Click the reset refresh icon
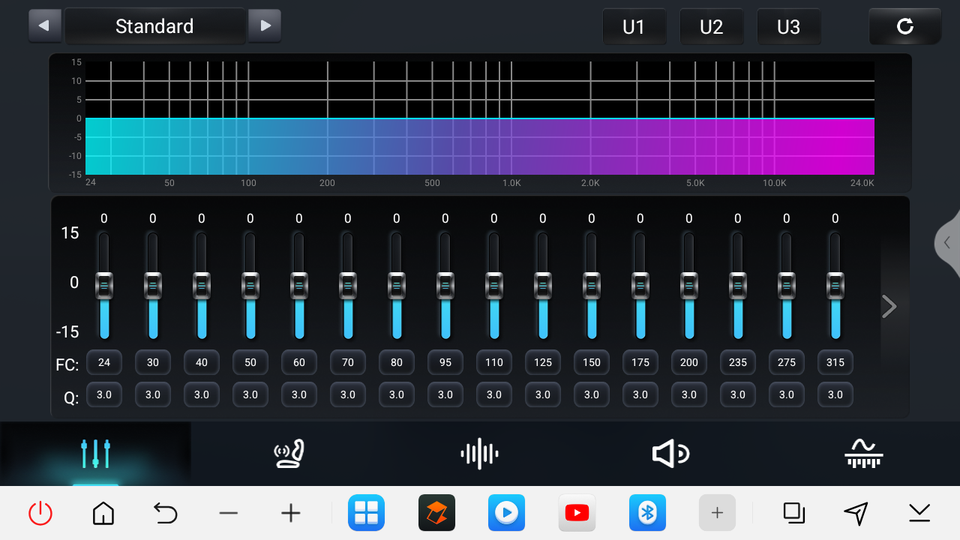The height and width of the screenshot is (540, 960). 905,26
